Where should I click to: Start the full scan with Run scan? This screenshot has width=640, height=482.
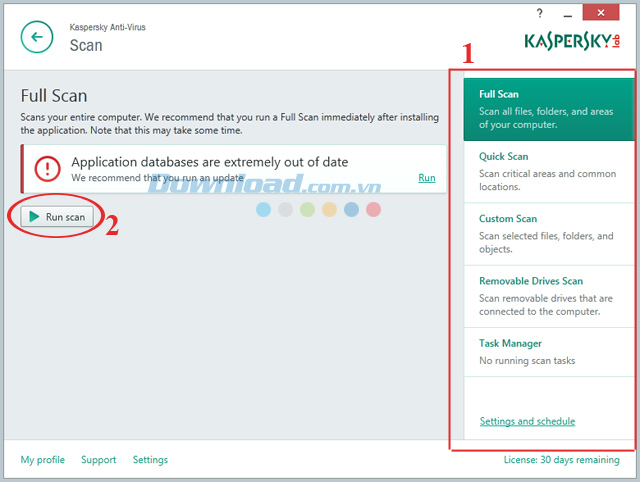[x=57, y=217]
